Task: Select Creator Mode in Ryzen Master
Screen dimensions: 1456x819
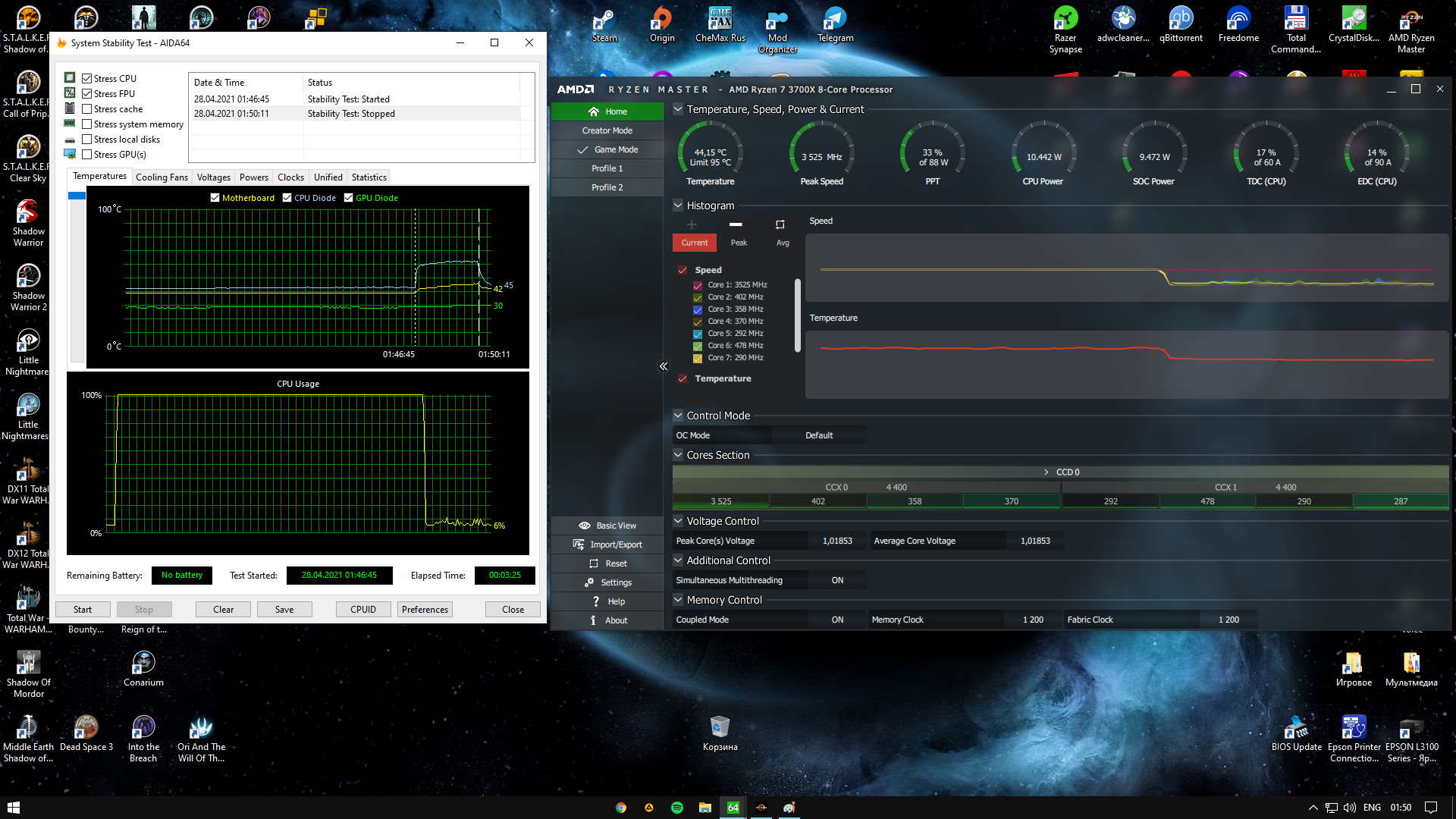Action: pos(607,130)
